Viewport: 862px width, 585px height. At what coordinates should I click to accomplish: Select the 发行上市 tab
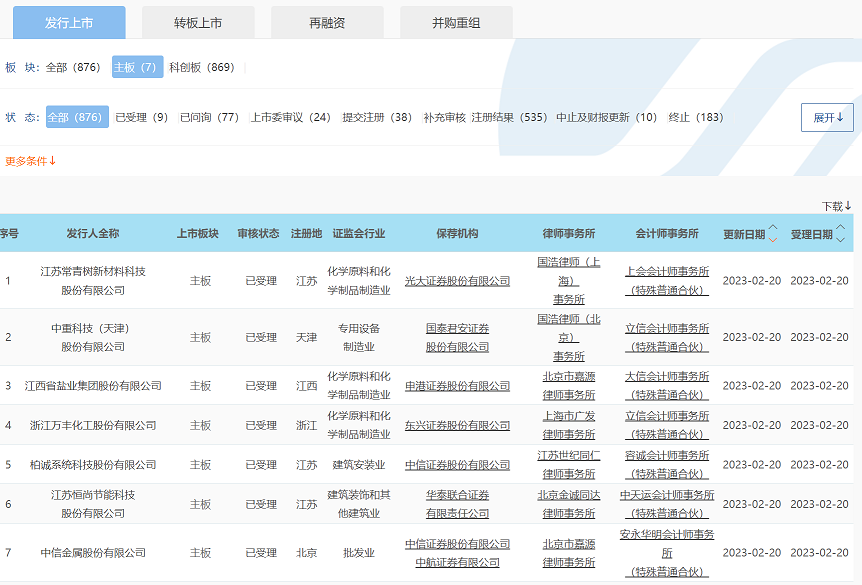[x=70, y=22]
